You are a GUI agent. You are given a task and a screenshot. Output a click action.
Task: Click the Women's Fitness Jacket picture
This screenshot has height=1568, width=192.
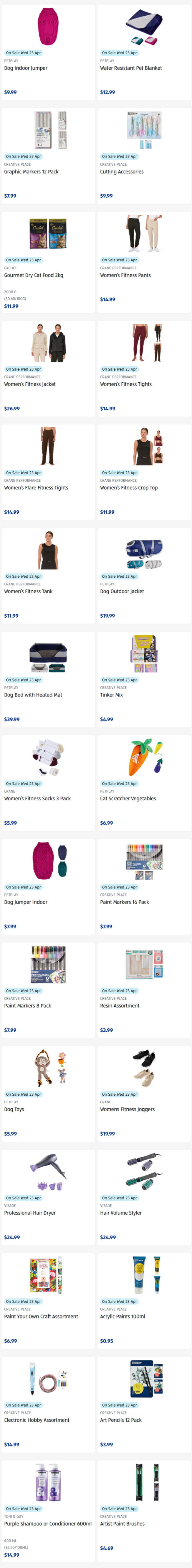[48, 343]
